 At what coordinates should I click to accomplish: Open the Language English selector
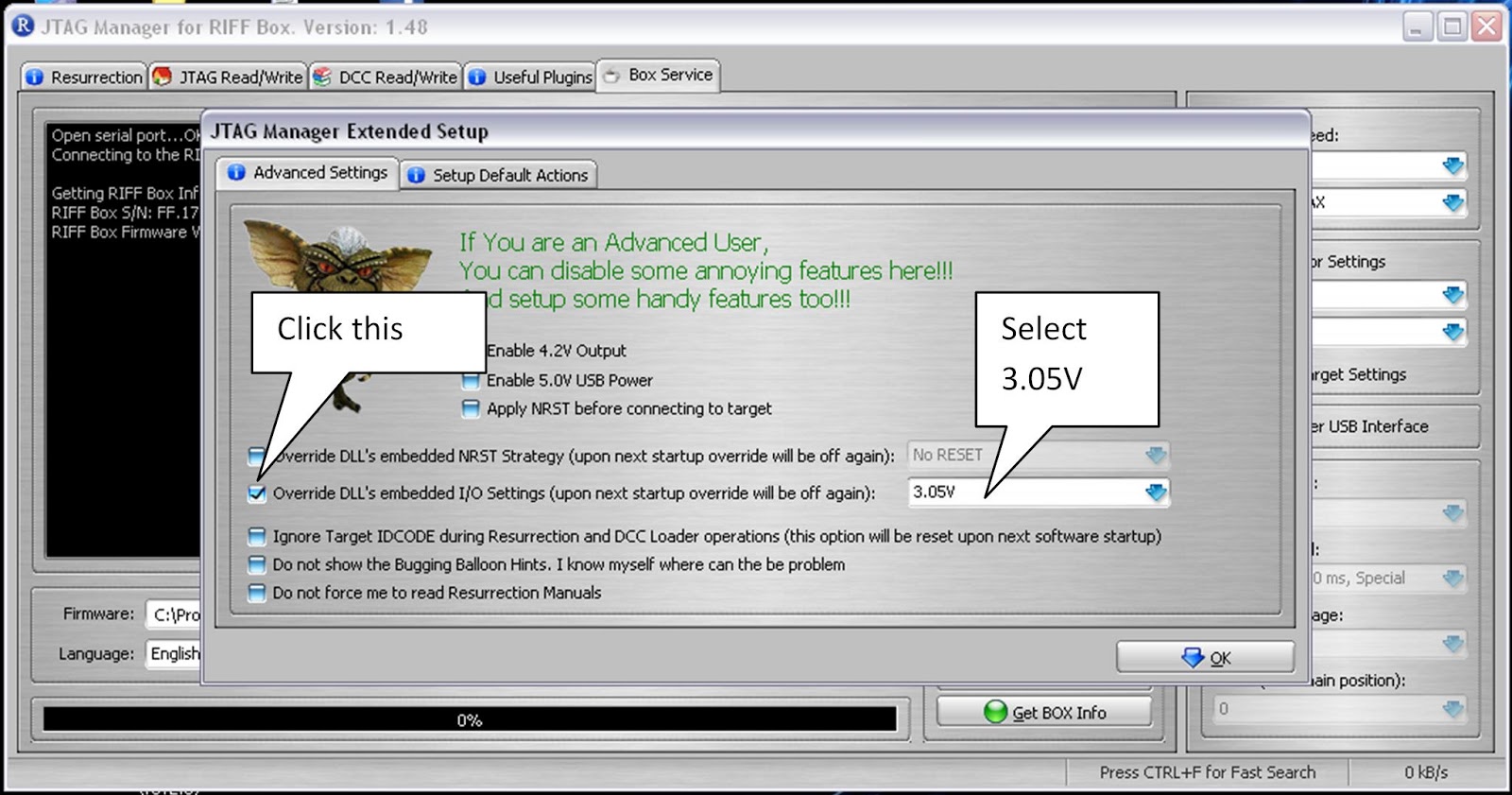click(x=174, y=653)
